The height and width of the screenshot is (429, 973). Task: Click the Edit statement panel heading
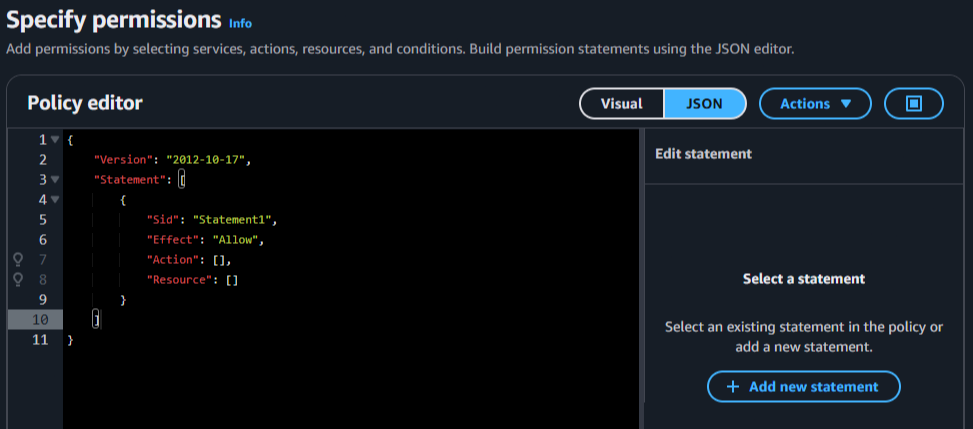click(x=703, y=153)
